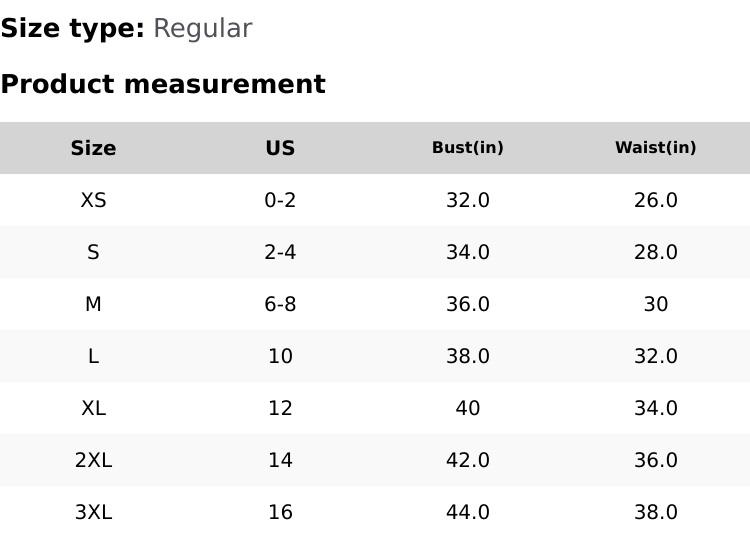Click the 44.0 bust value for 3XL
Image resolution: width=750 pixels, height=538 pixels.
[x=467, y=512]
